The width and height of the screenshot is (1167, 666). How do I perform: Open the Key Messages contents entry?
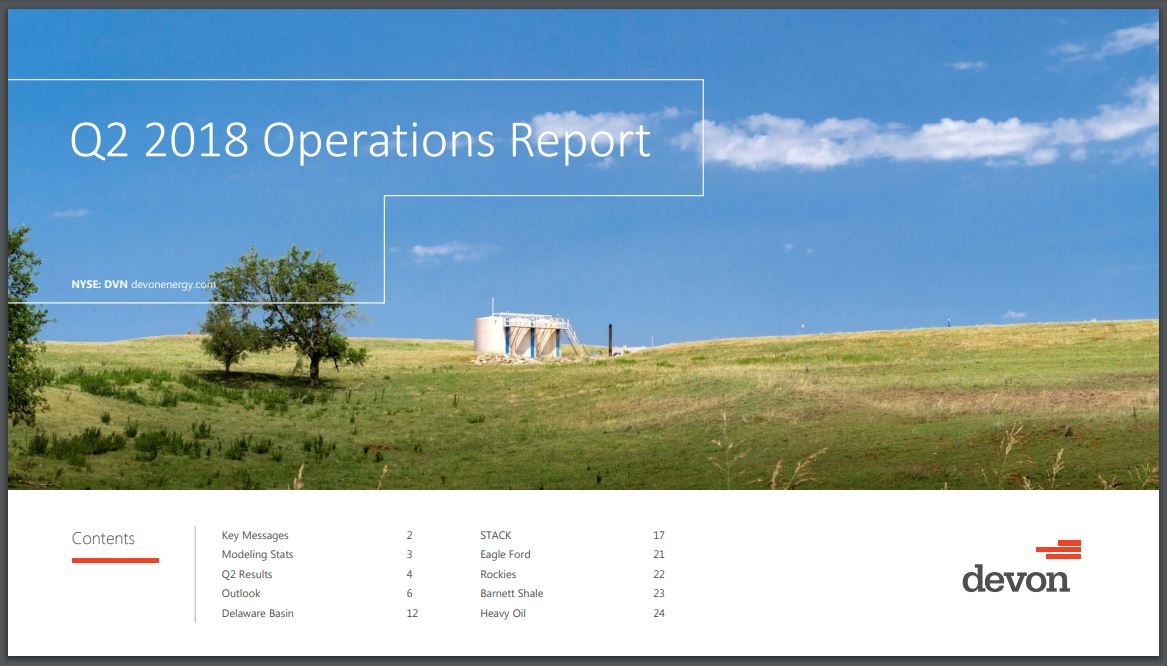pyautogui.click(x=255, y=535)
